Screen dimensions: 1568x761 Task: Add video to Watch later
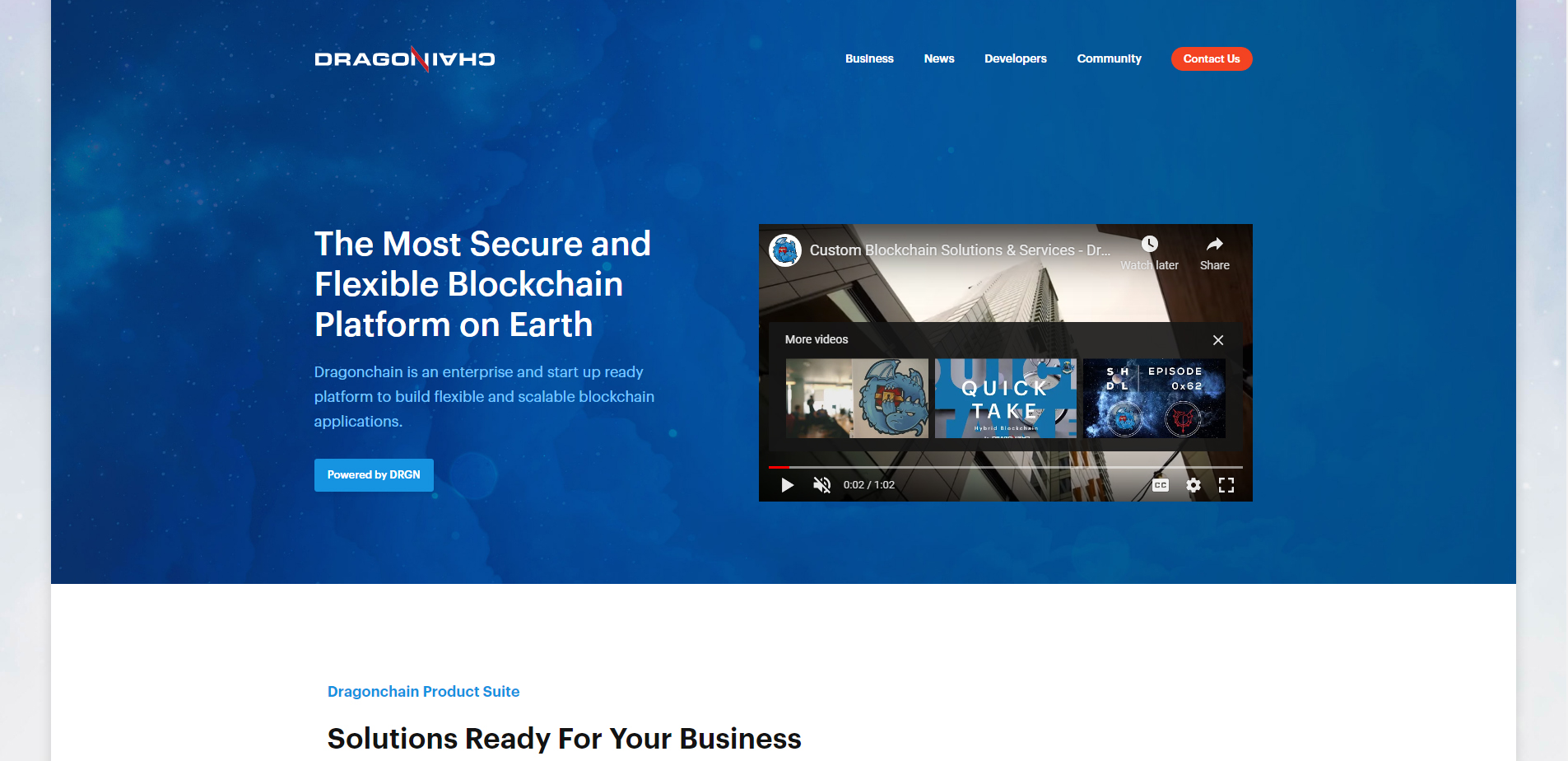click(1150, 253)
